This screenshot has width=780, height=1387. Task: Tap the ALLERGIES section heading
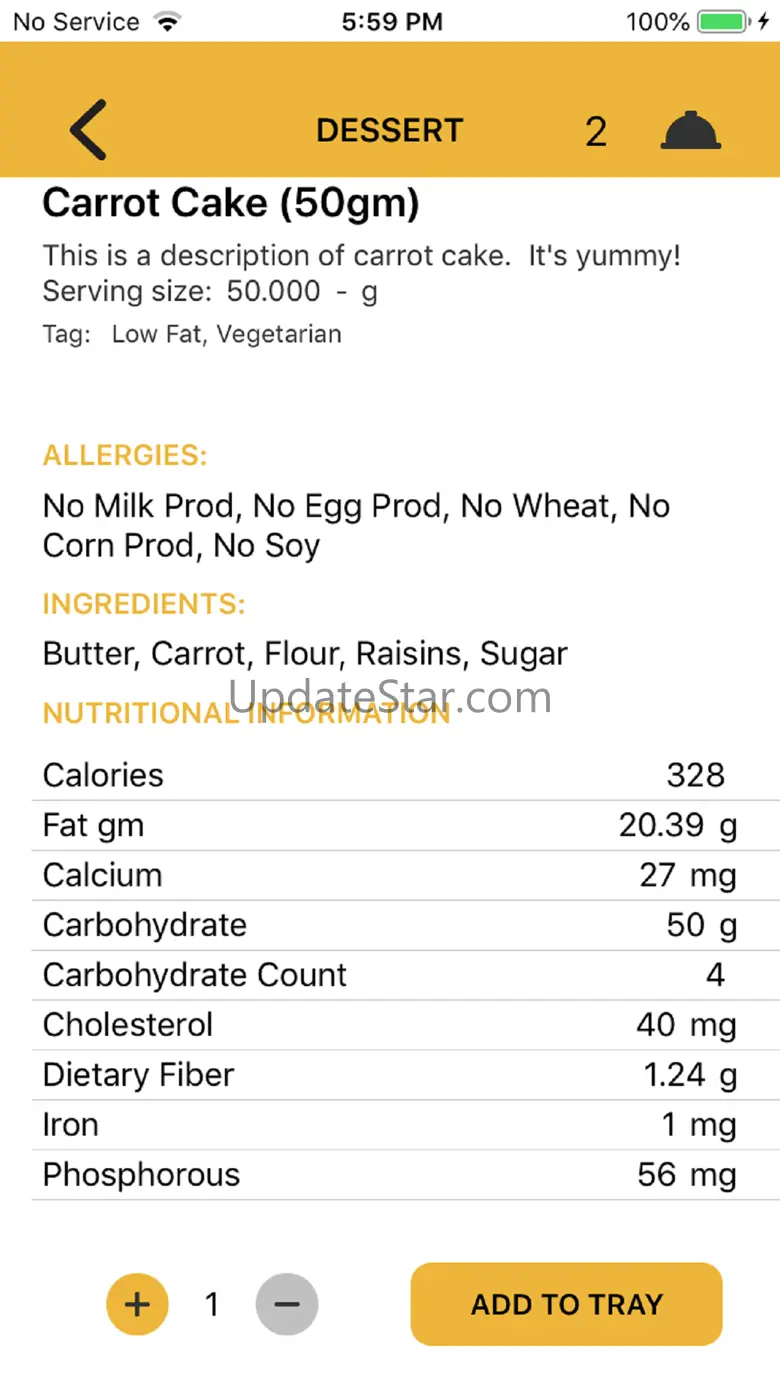(125, 456)
